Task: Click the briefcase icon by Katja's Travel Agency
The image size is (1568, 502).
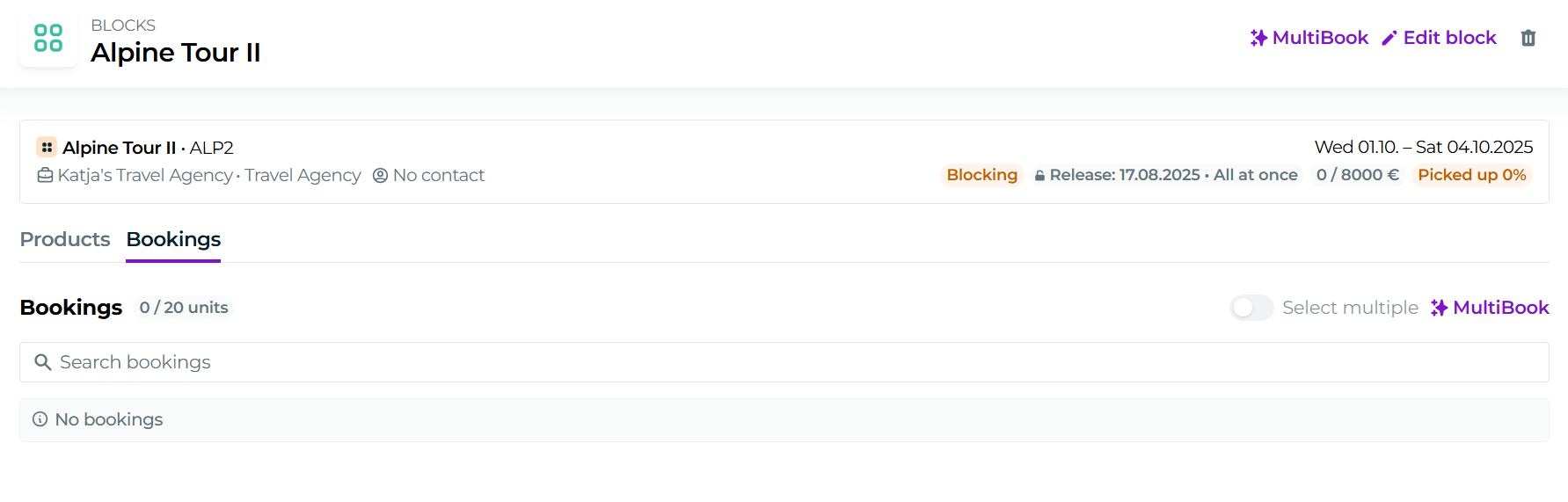Action: 45,175
